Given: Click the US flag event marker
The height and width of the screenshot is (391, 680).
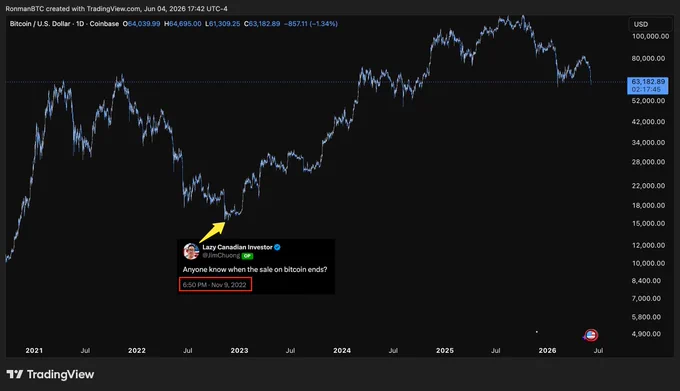Looking at the screenshot, I should click(x=591, y=335).
